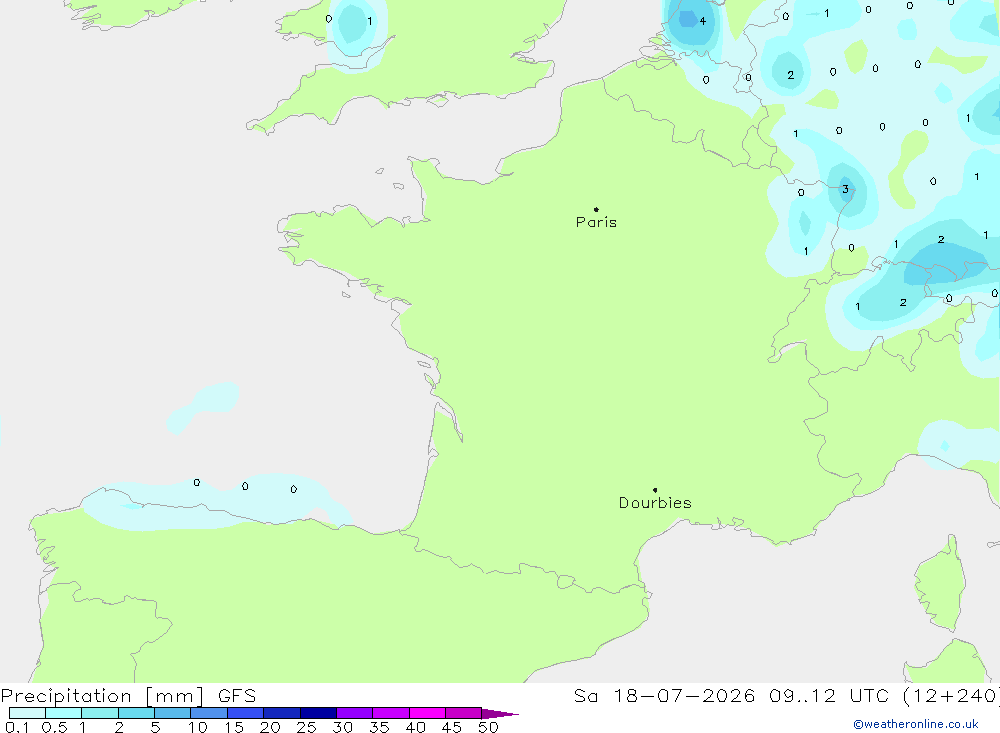Screen dimensions: 1000x733
Task: Click the 10 legend scale label
Action: pyautogui.click(x=198, y=727)
